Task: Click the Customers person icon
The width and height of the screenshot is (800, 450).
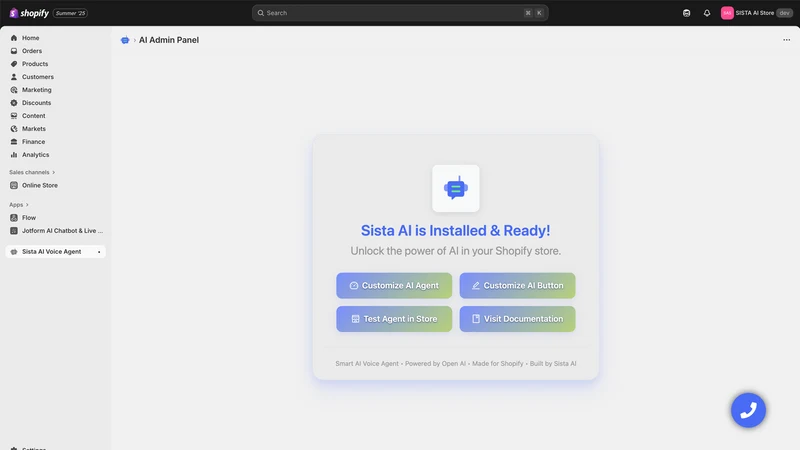Action: [14, 77]
